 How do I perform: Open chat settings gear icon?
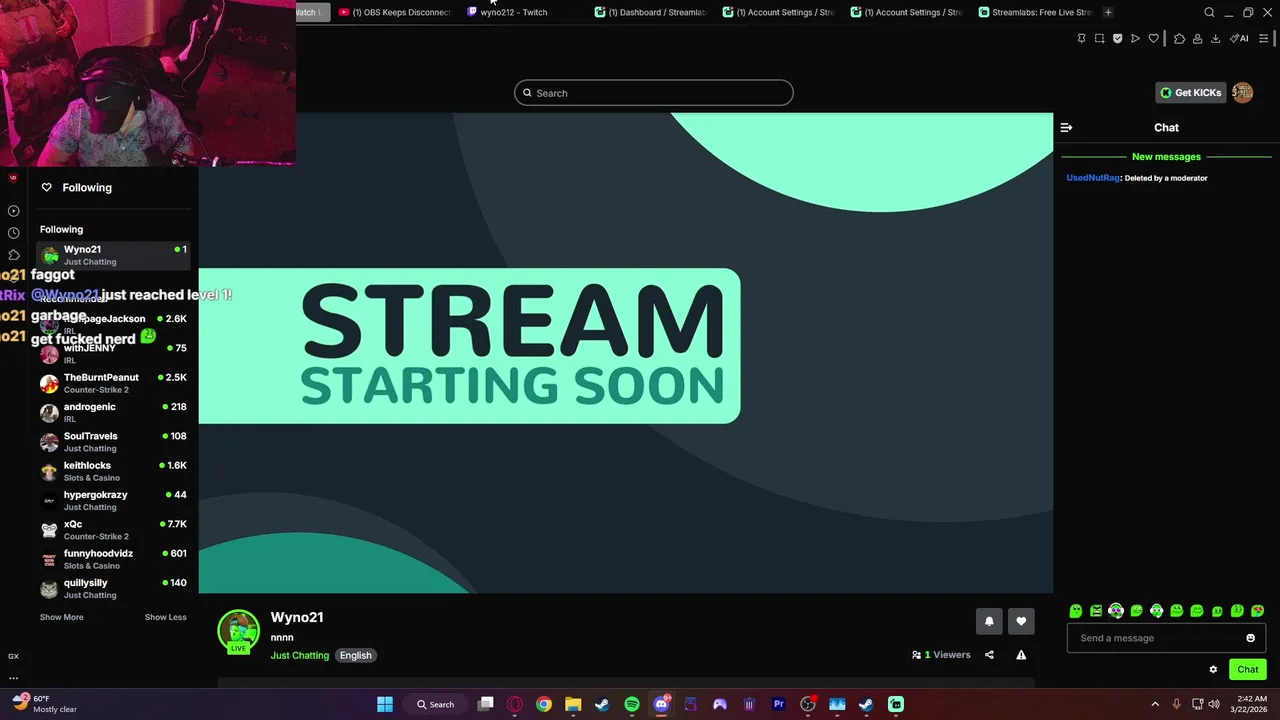1213,670
